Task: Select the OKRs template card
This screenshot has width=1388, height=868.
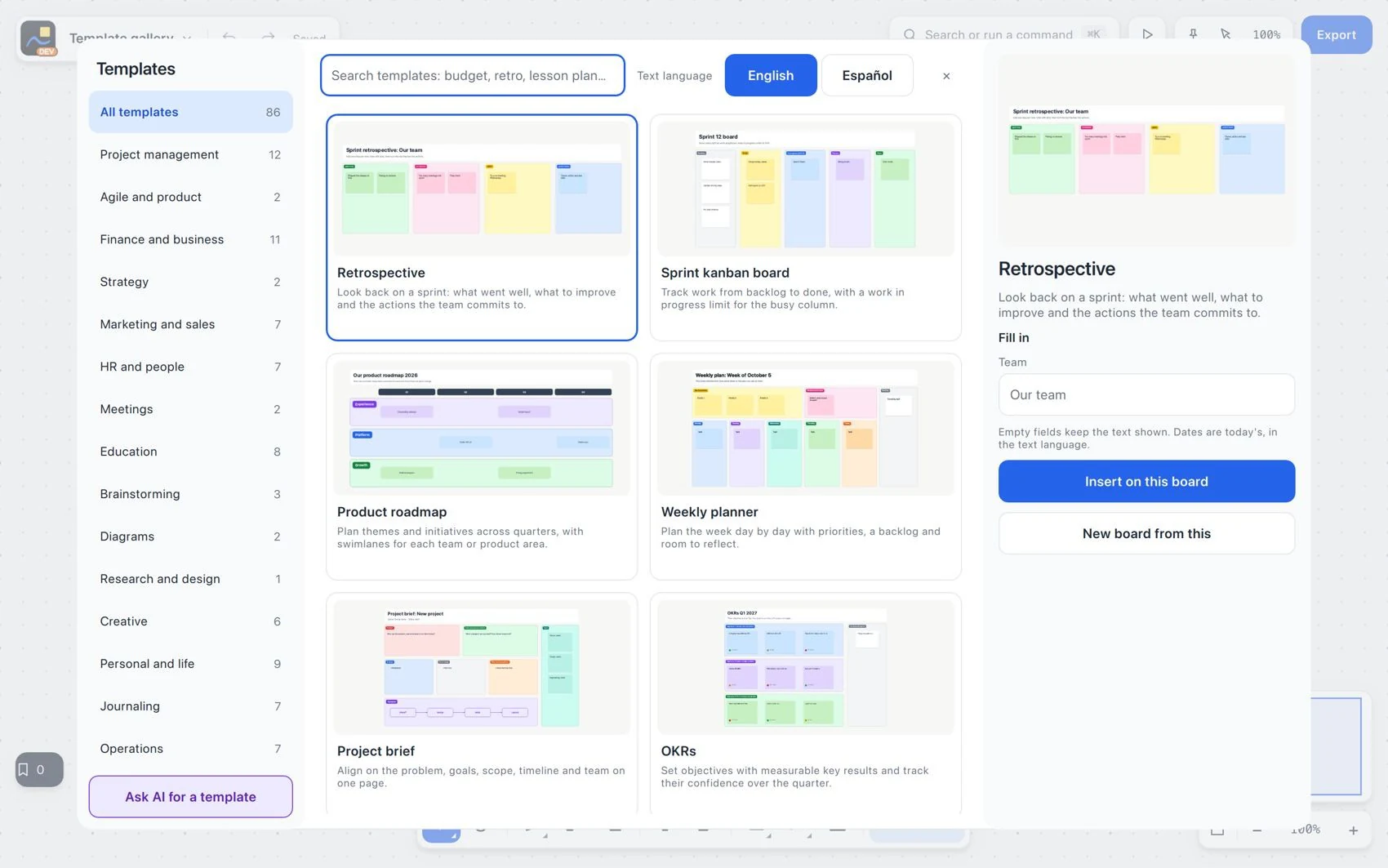Action: [806, 703]
